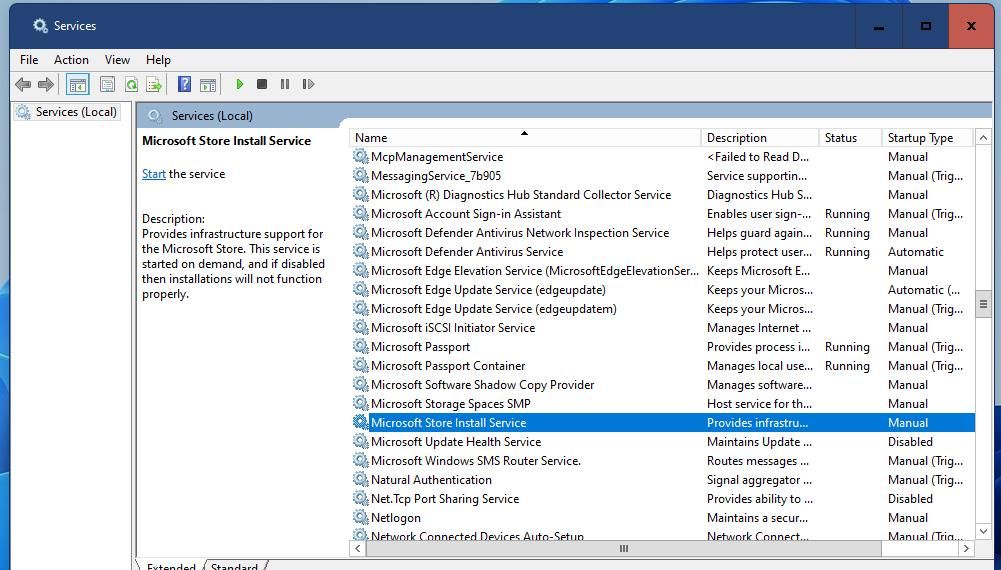Sort by the Startup Type column header
Screen dimensions: 1001x570
coord(927,137)
